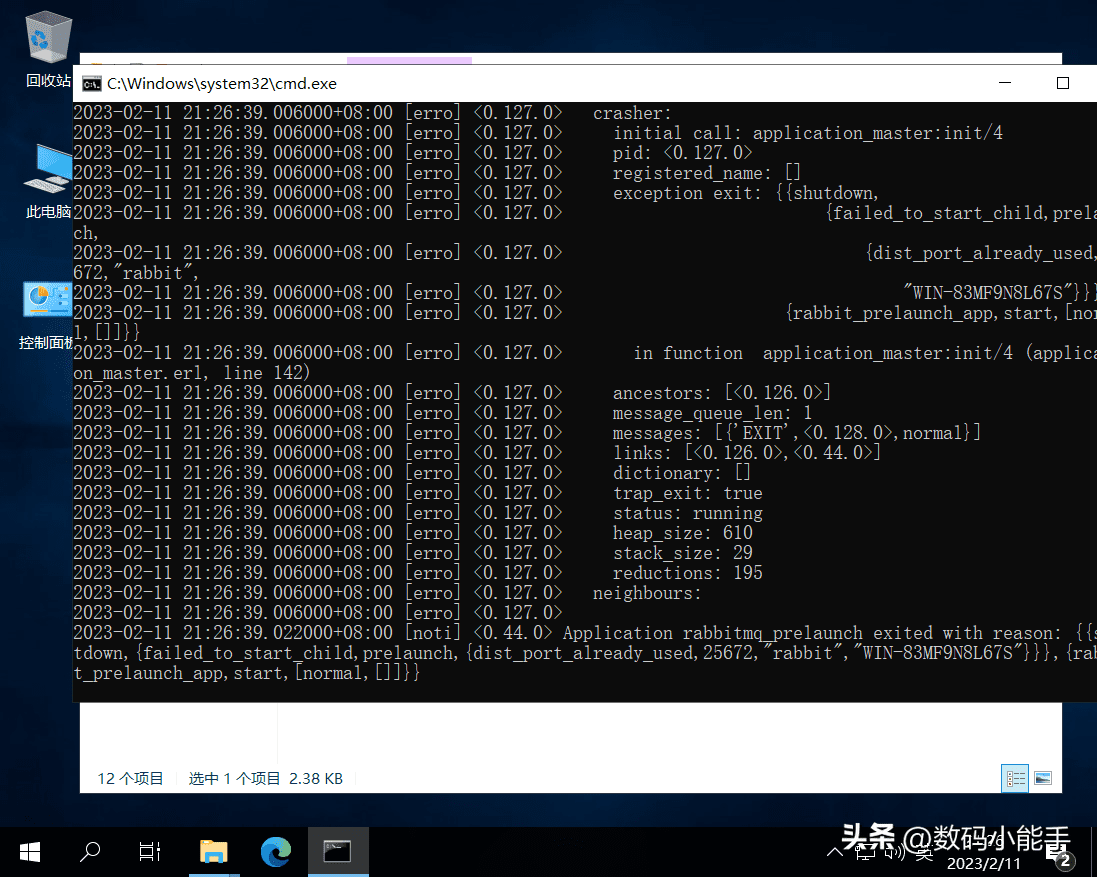Open cmd.exe title bar system menu icon
The image size is (1097, 877).
(91, 83)
